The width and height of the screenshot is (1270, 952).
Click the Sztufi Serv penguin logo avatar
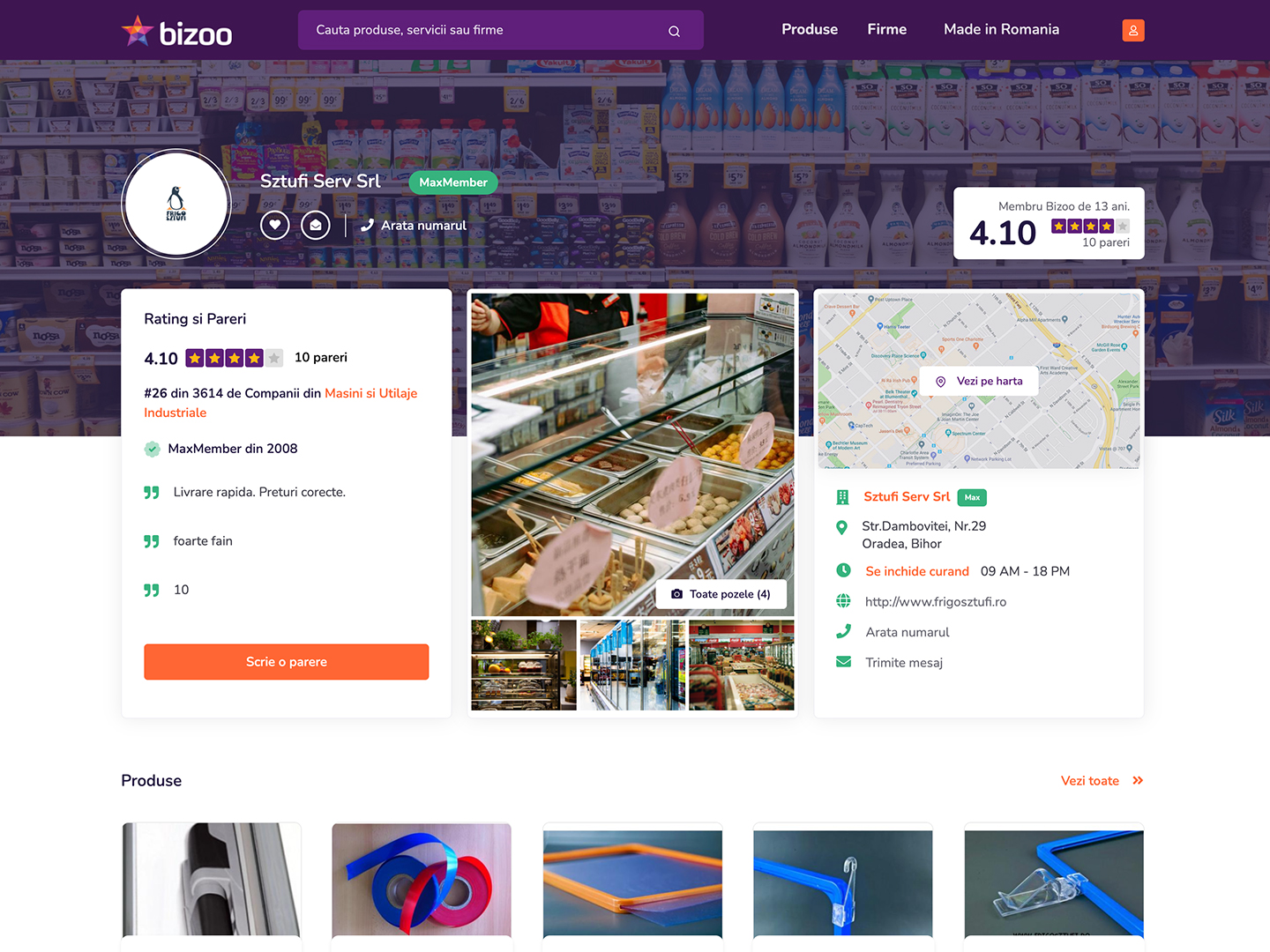(176, 204)
